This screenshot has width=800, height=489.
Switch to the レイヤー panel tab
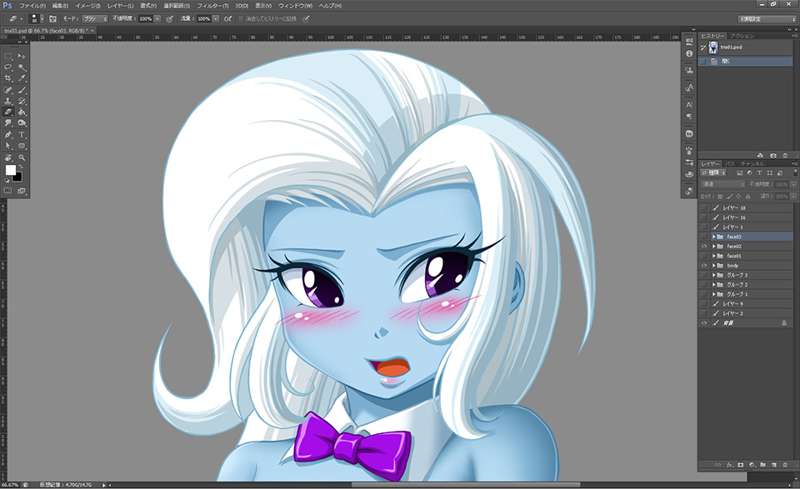710,164
